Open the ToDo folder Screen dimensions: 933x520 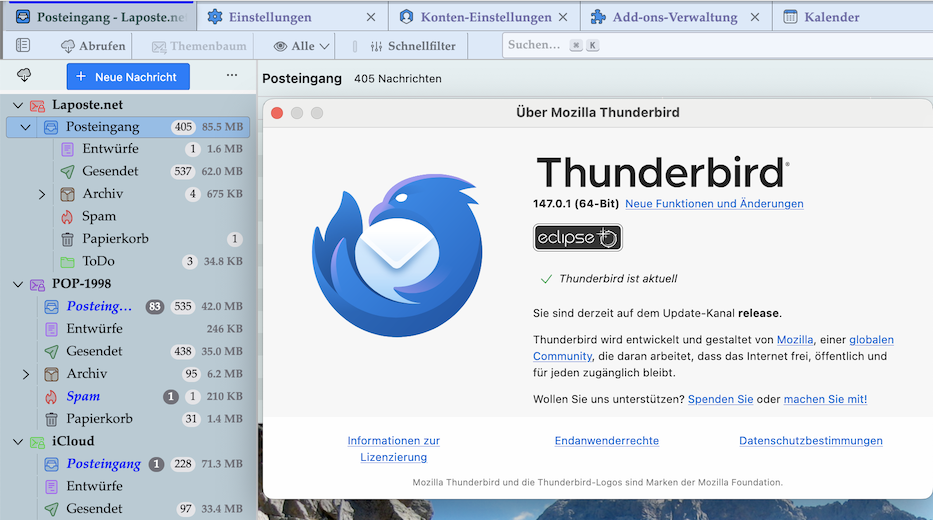click(x=98, y=261)
